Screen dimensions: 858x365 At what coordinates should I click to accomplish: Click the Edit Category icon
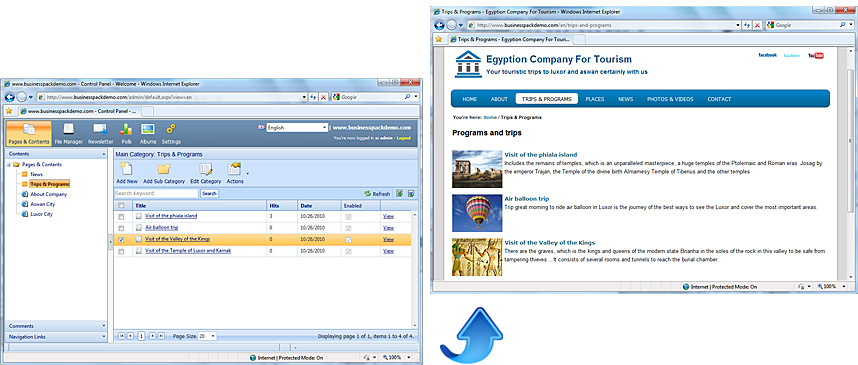click(206, 170)
